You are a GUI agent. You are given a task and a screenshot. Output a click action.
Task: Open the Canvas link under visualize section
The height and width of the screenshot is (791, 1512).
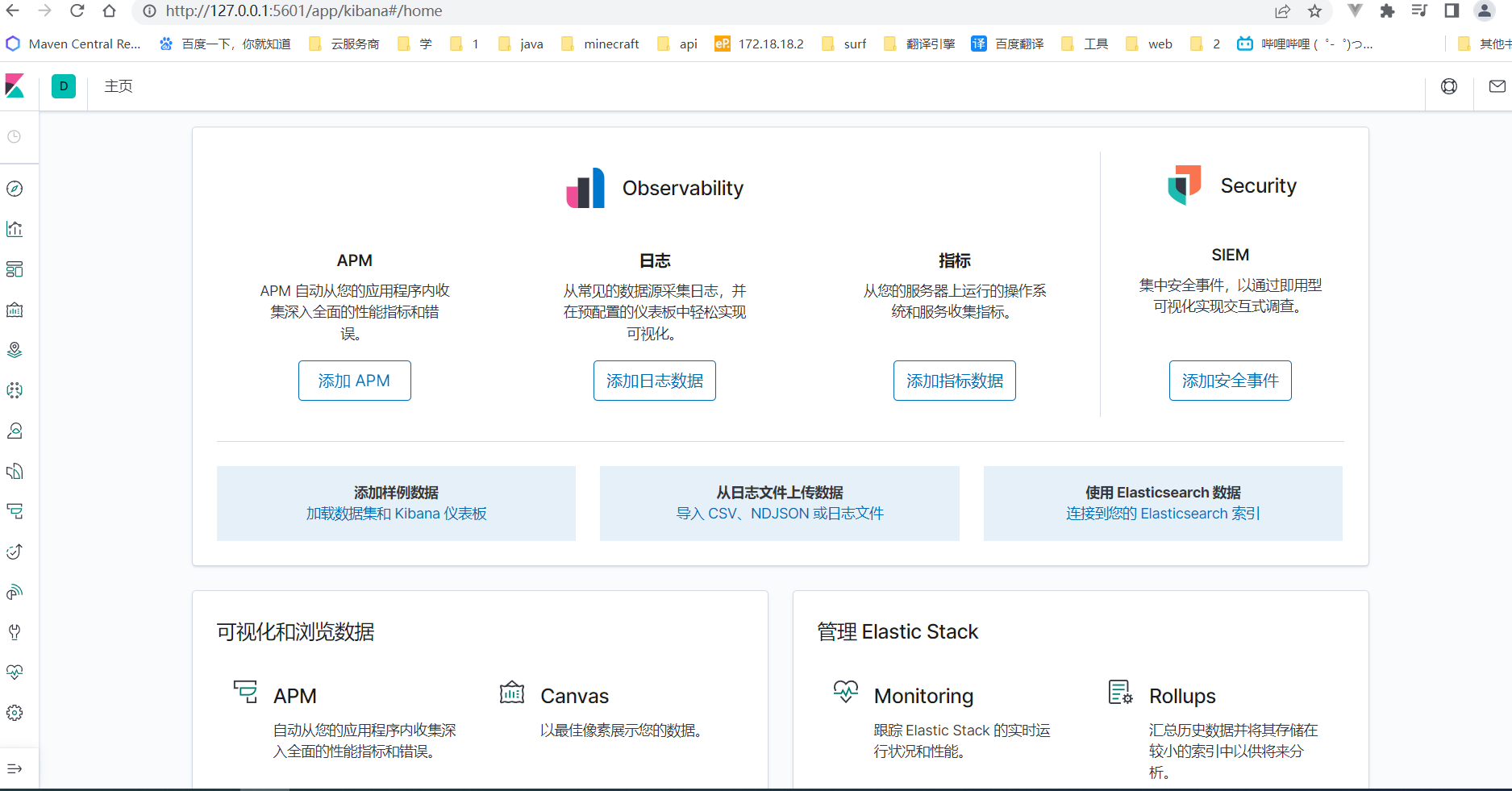574,696
